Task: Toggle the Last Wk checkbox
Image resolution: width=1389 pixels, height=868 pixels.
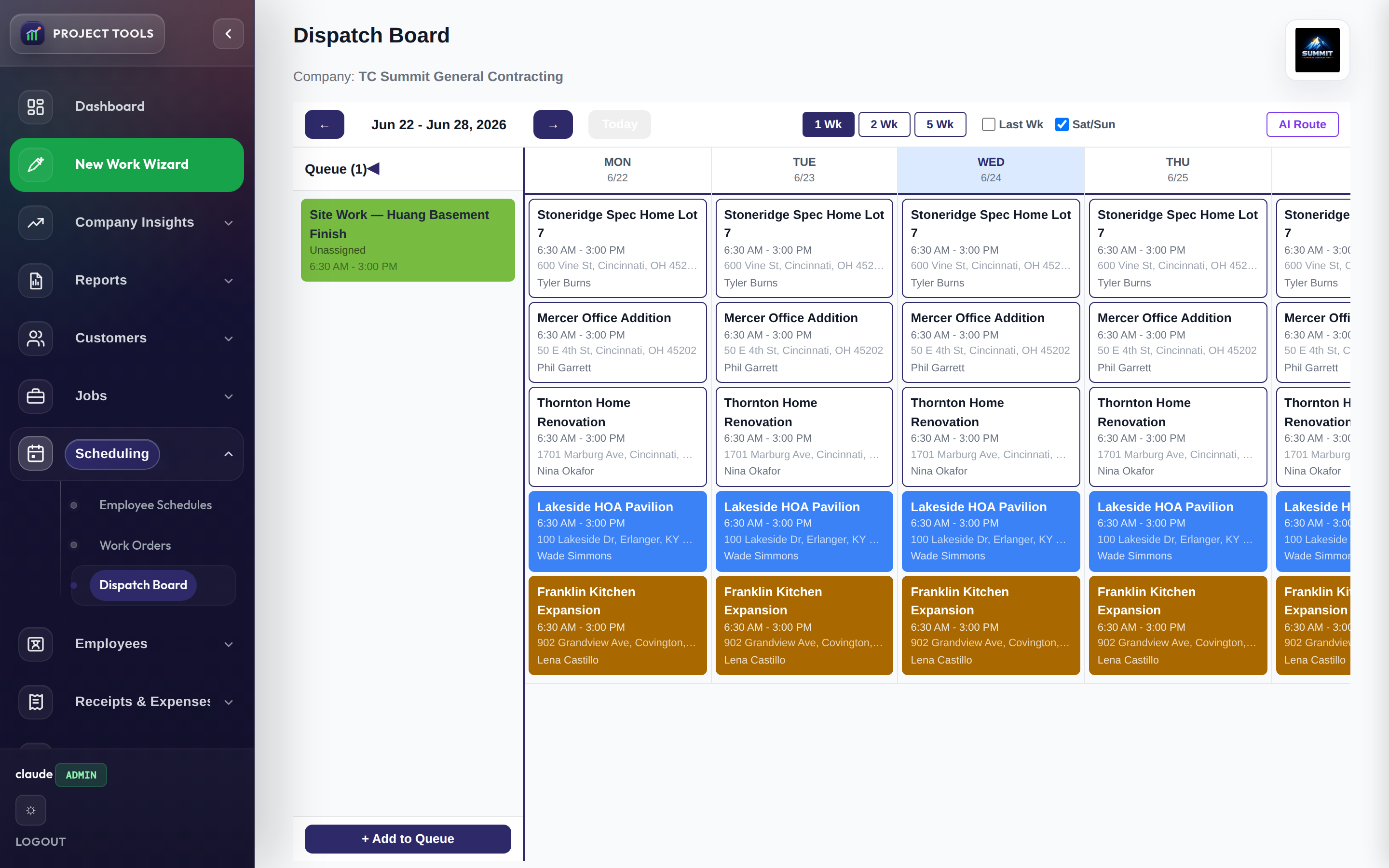Action: click(x=988, y=124)
